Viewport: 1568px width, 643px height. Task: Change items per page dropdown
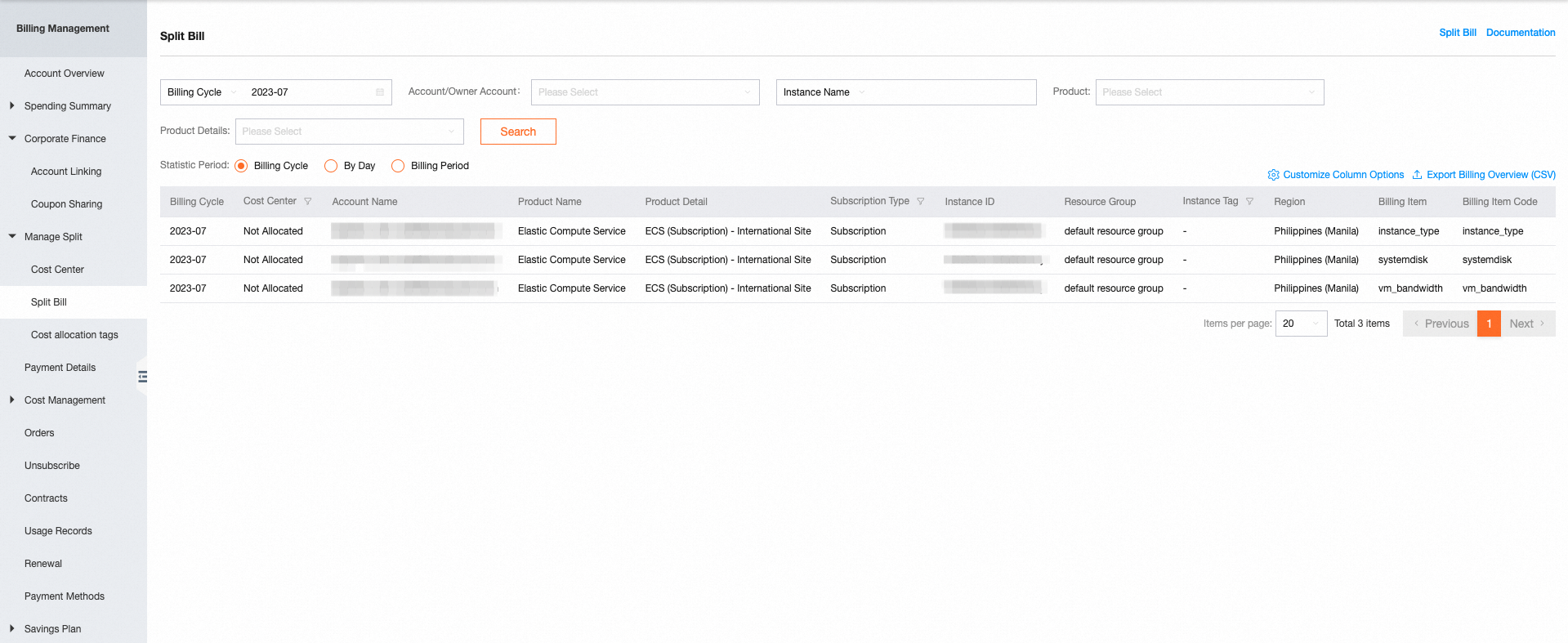click(1302, 324)
